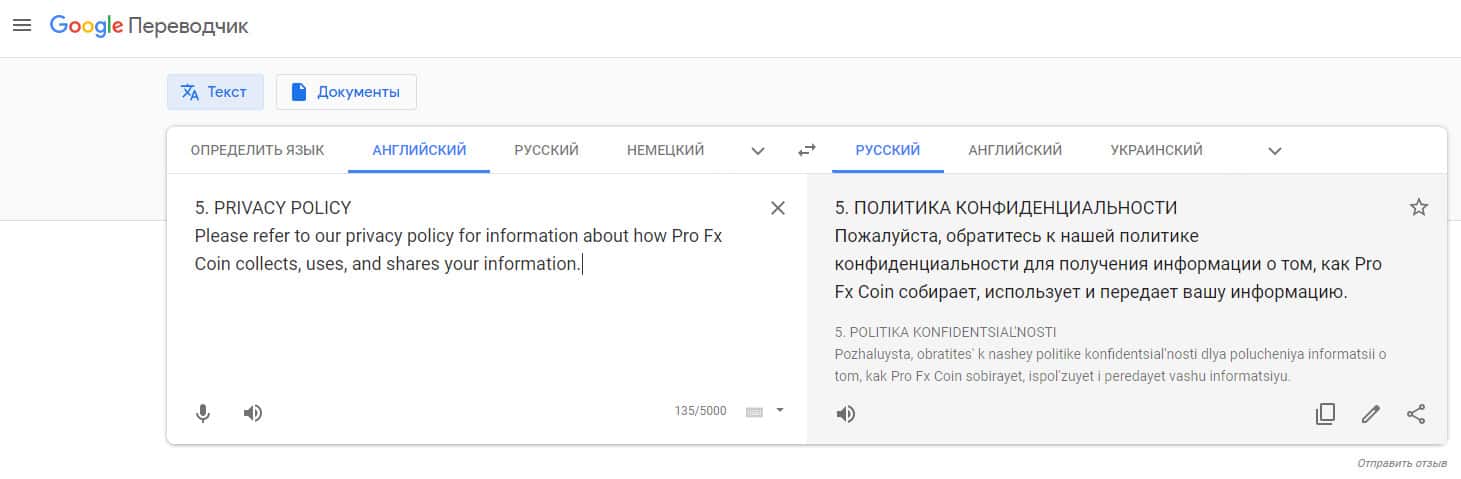Save translation with the star

tap(1418, 207)
